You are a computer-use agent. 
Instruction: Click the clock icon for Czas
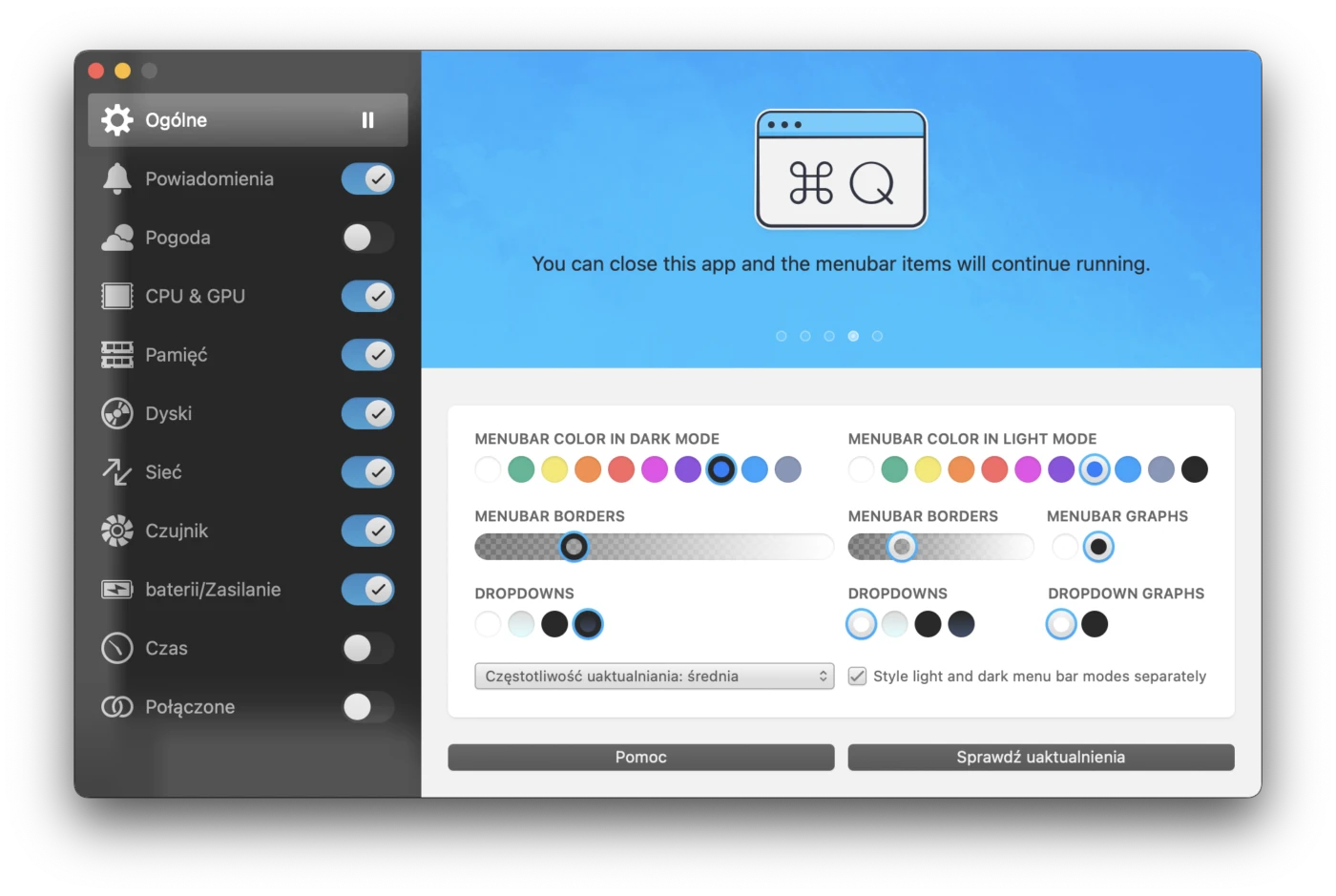point(117,648)
